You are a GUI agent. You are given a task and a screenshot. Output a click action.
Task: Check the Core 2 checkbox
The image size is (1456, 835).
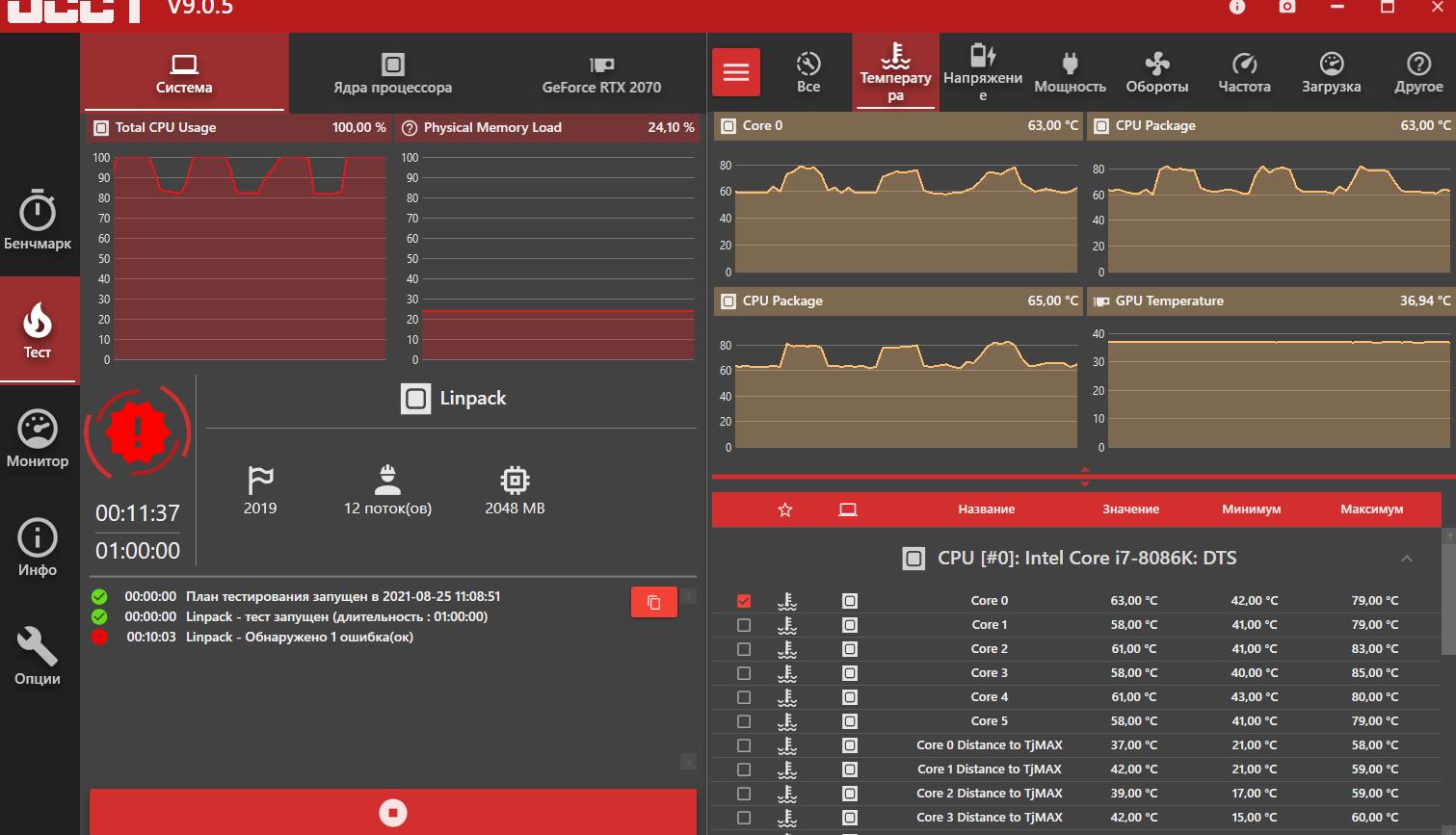click(744, 649)
